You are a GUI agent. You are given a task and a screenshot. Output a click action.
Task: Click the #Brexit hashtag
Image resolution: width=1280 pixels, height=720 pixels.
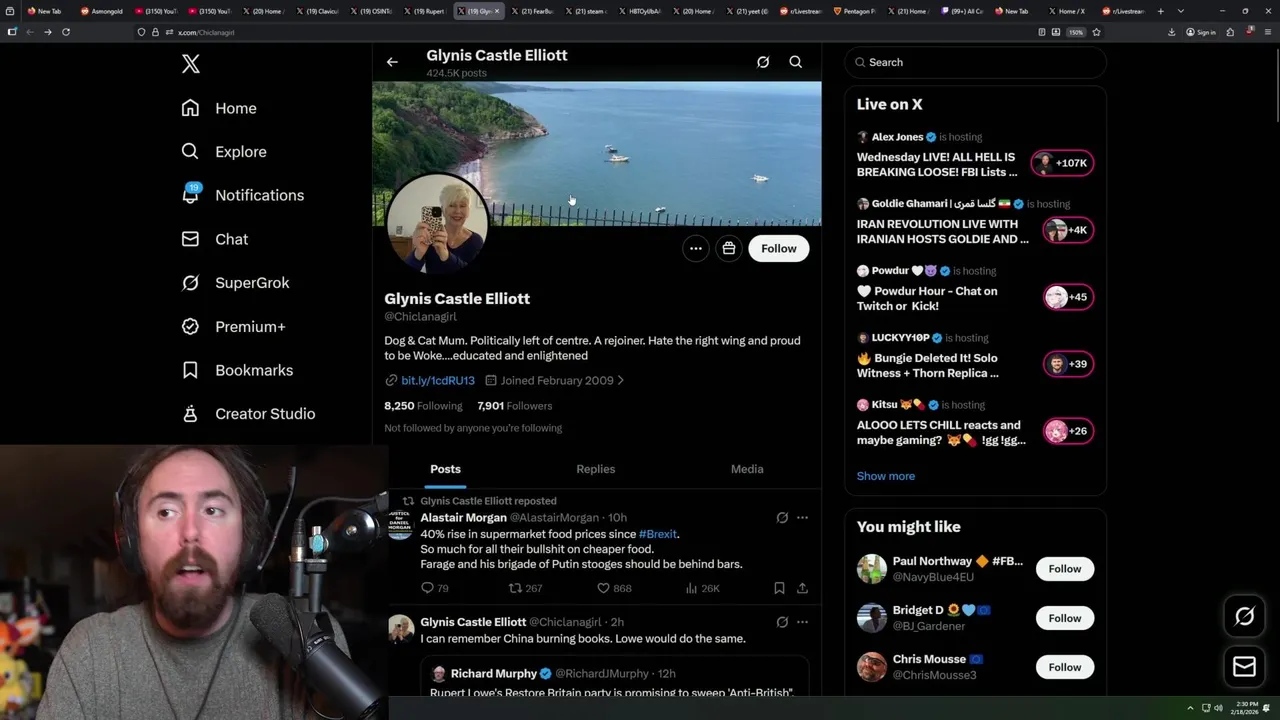pos(658,534)
